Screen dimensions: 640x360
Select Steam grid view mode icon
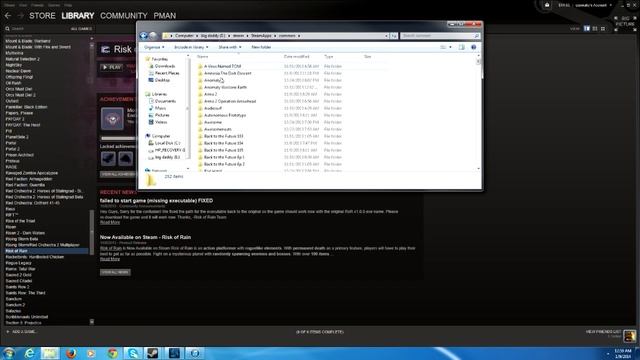pos(603,29)
